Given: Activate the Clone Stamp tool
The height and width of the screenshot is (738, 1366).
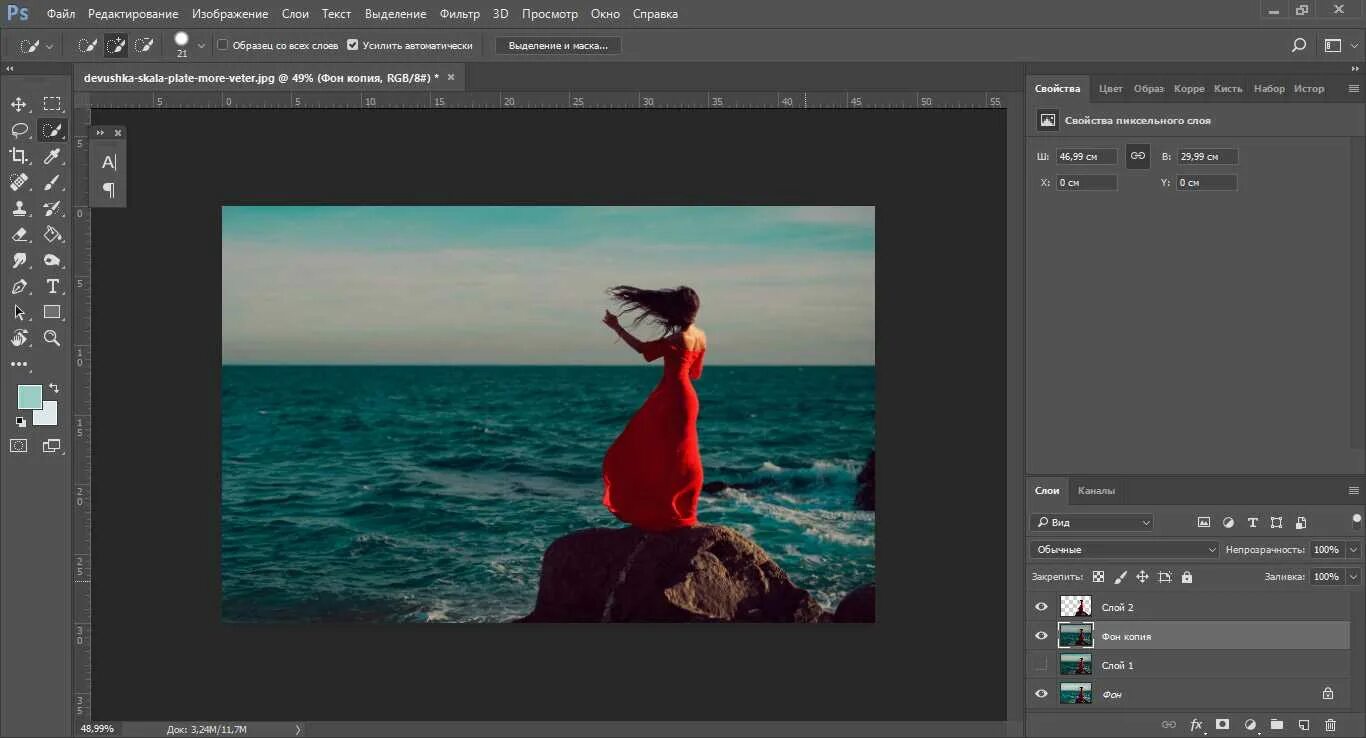Looking at the screenshot, I should click(19, 209).
